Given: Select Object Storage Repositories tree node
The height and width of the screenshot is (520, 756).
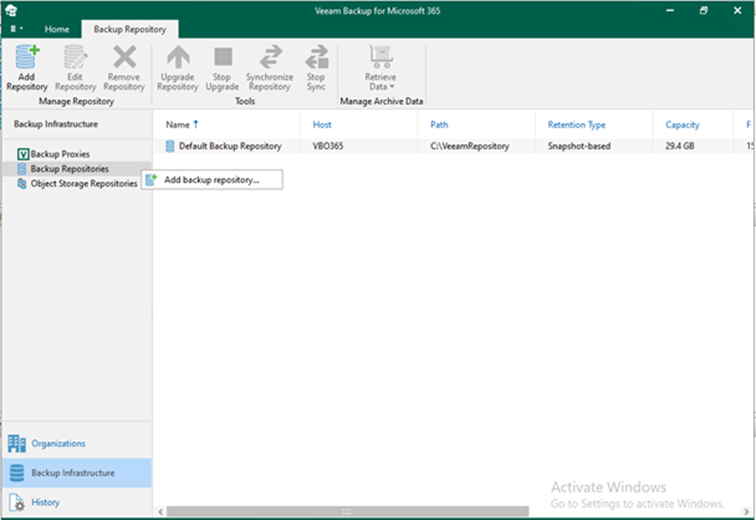Looking at the screenshot, I should click(x=84, y=184).
